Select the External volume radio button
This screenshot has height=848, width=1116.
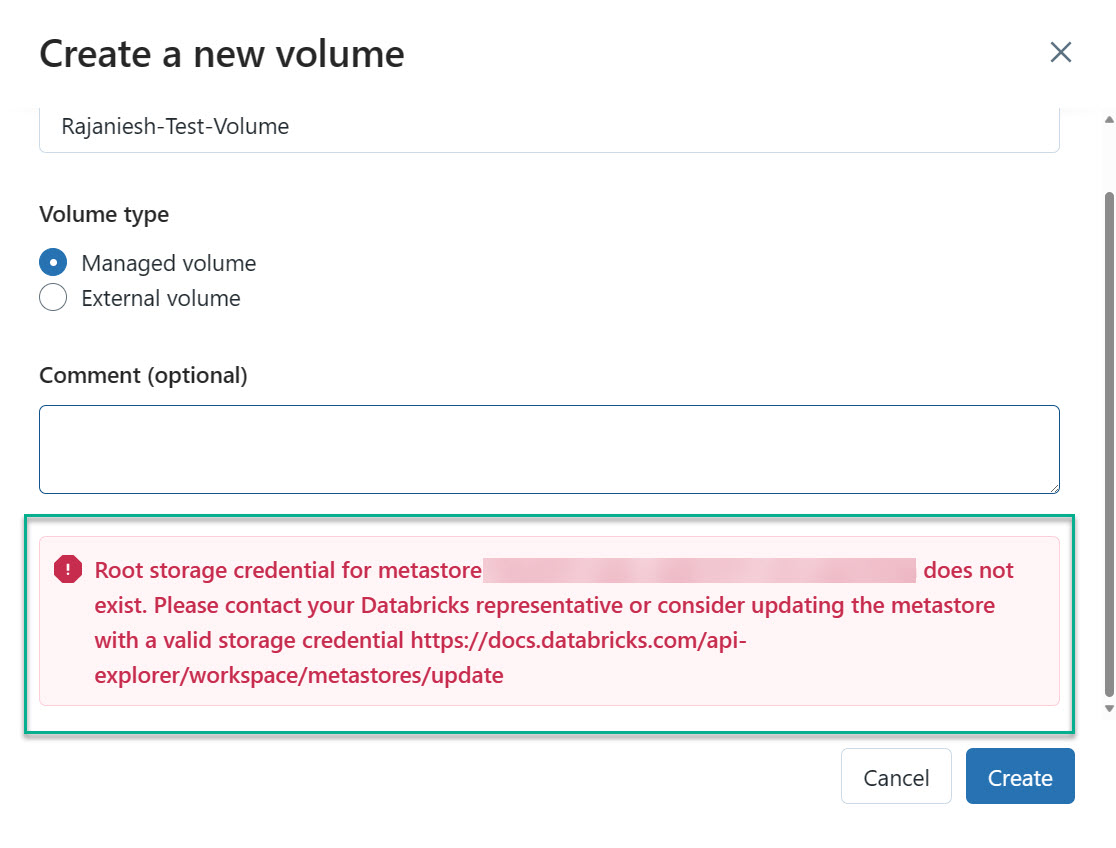pyautogui.click(x=52, y=297)
